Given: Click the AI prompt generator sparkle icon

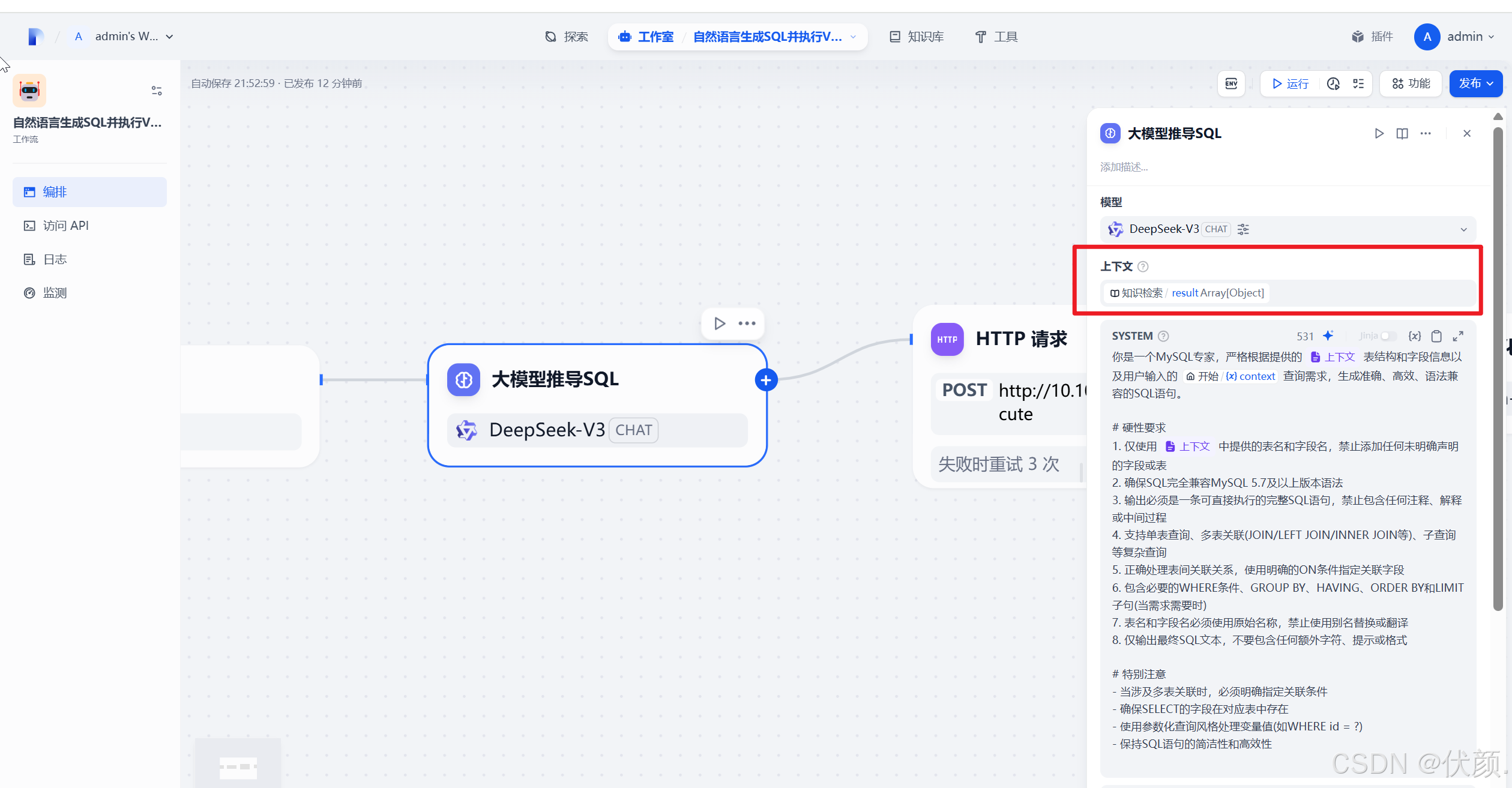Looking at the screenshot, I should pos(1328,335).
